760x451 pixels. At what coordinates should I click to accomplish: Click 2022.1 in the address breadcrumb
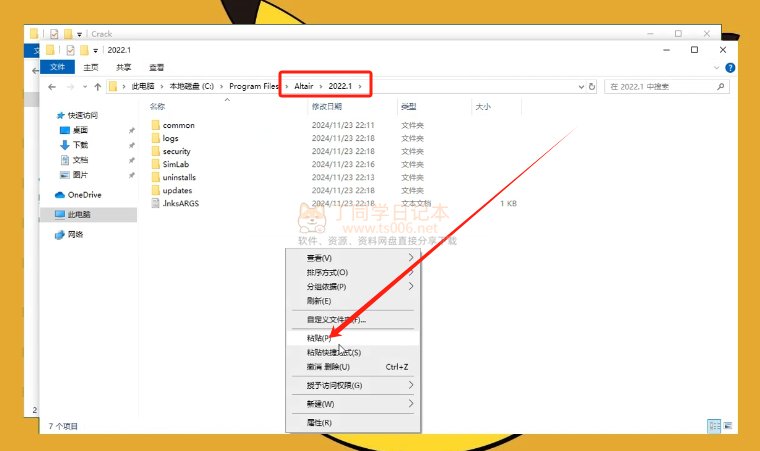click(x=340, y=86)
